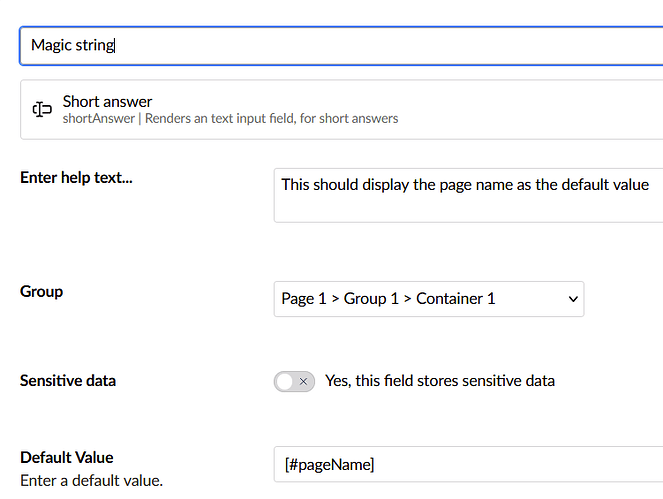Click the x mark inside the sensitive toggle
The height and width of the screenshot is (499, 663).
coord(303,381)
